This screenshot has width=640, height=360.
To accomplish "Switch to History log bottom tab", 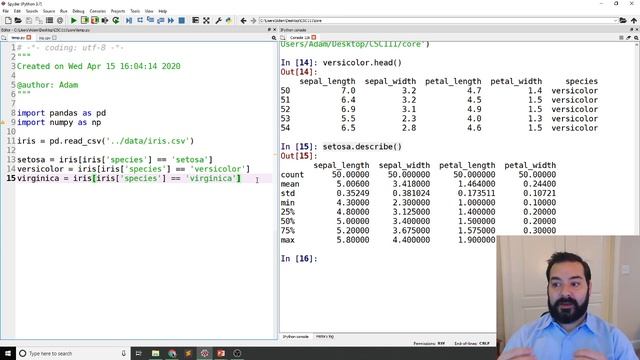I will tap(325, 337).
